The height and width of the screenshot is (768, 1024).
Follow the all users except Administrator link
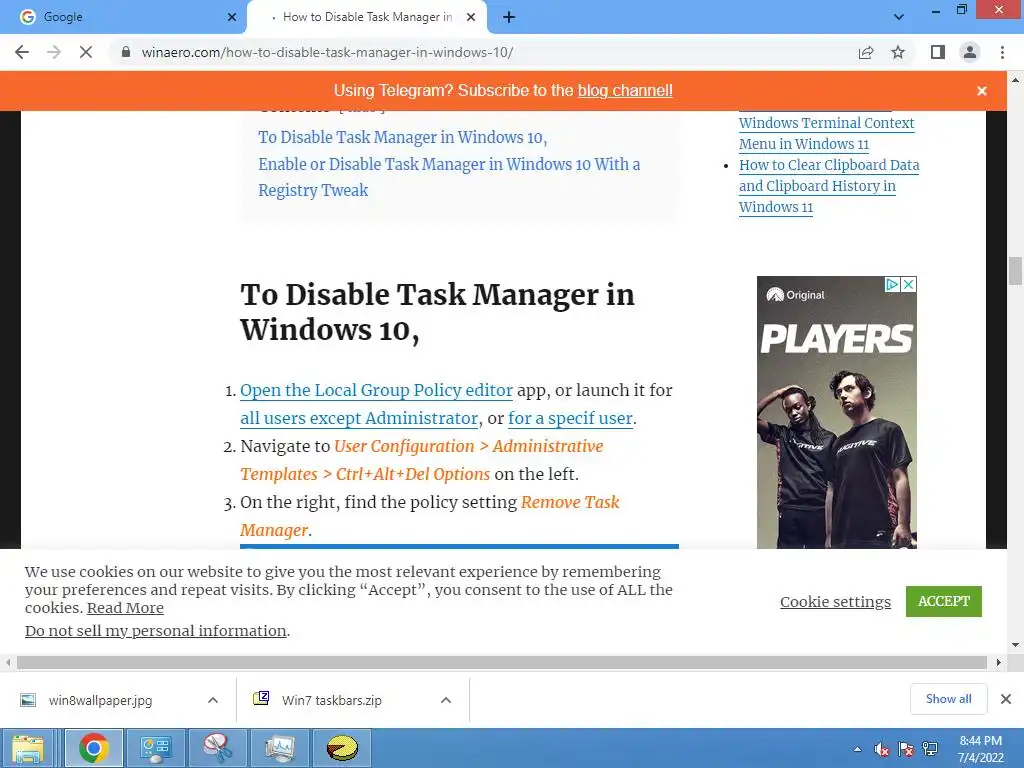(359, 418)
